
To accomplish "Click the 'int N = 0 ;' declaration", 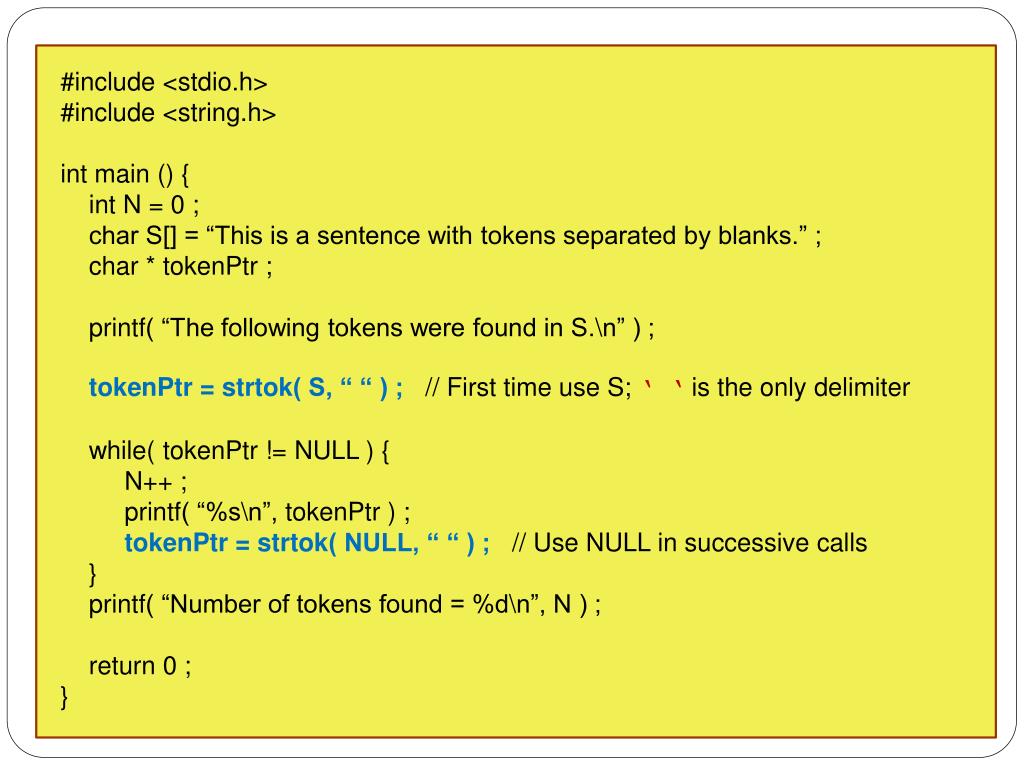I will click(144, 205).
